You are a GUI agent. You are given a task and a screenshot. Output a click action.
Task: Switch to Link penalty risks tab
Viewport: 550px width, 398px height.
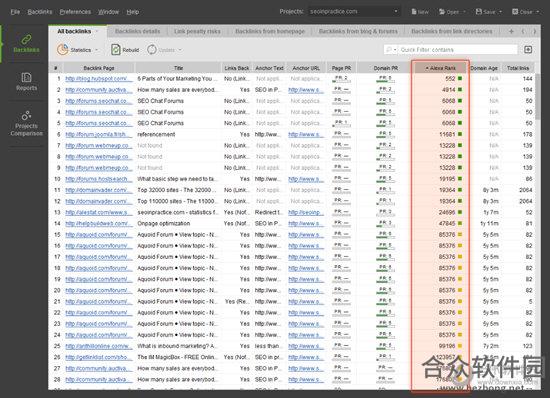point(197,31)
